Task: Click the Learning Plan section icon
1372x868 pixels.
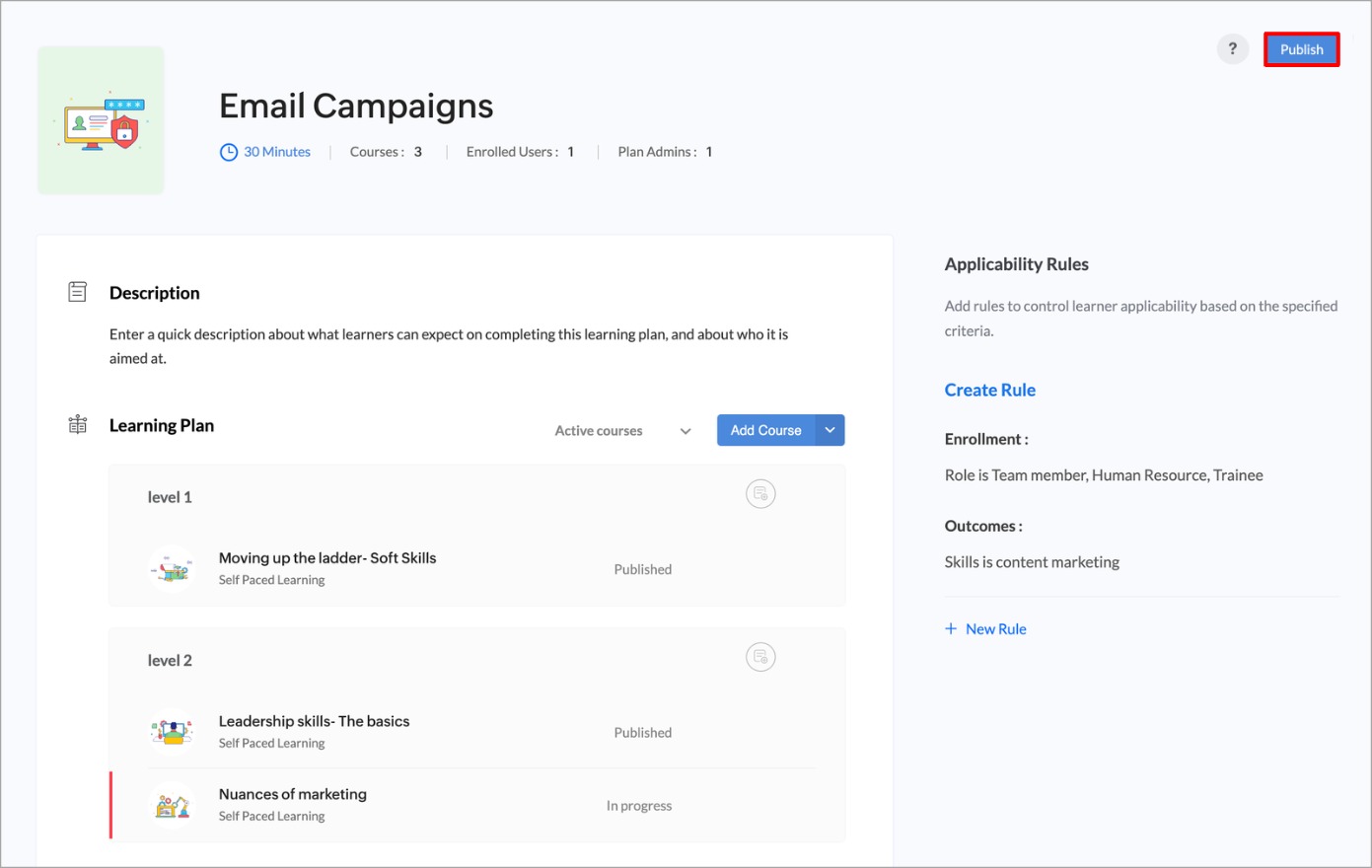Action: tap(77, 425)
